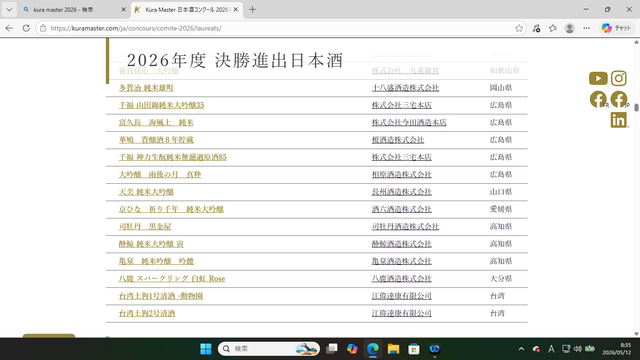Close the Kura Master 日本酒コンクール tab
The height and width of the screenshot is (360, 640).
(x=236, y=9)
